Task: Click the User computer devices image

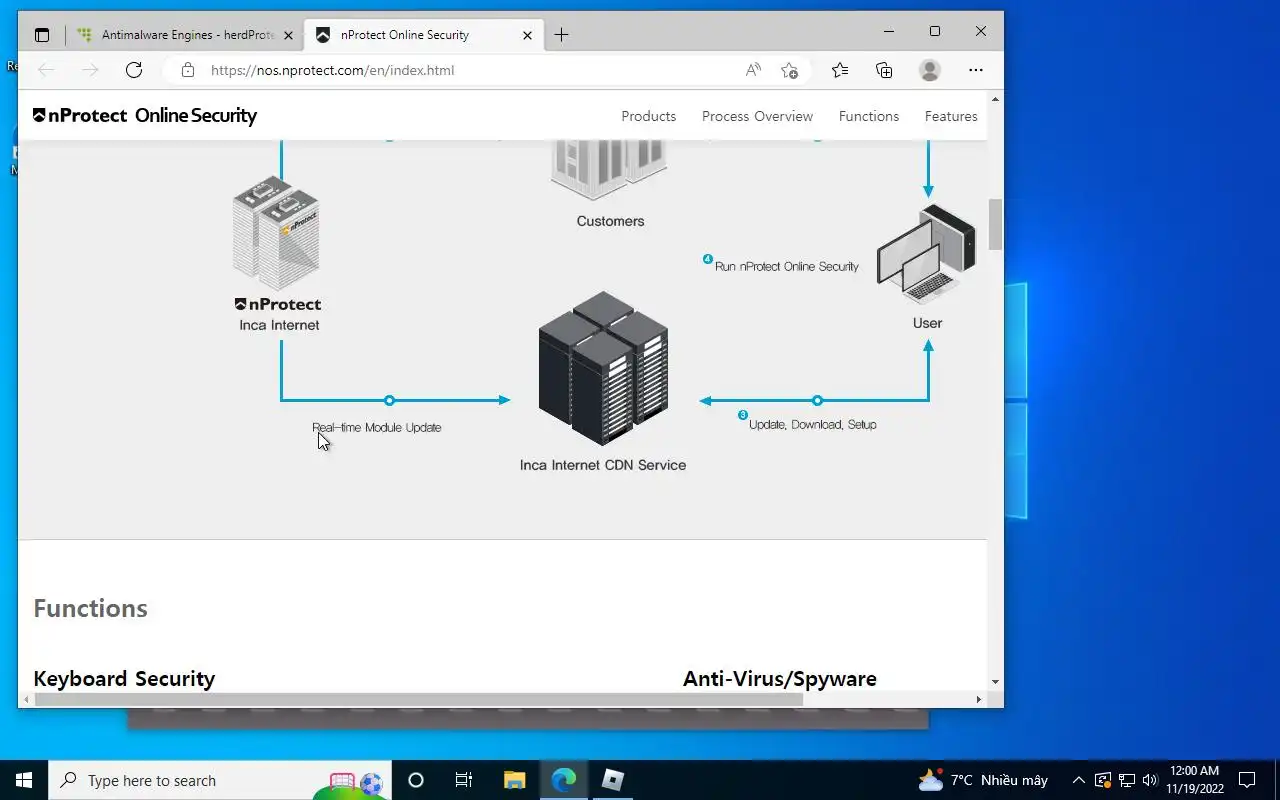Action: 926,254
